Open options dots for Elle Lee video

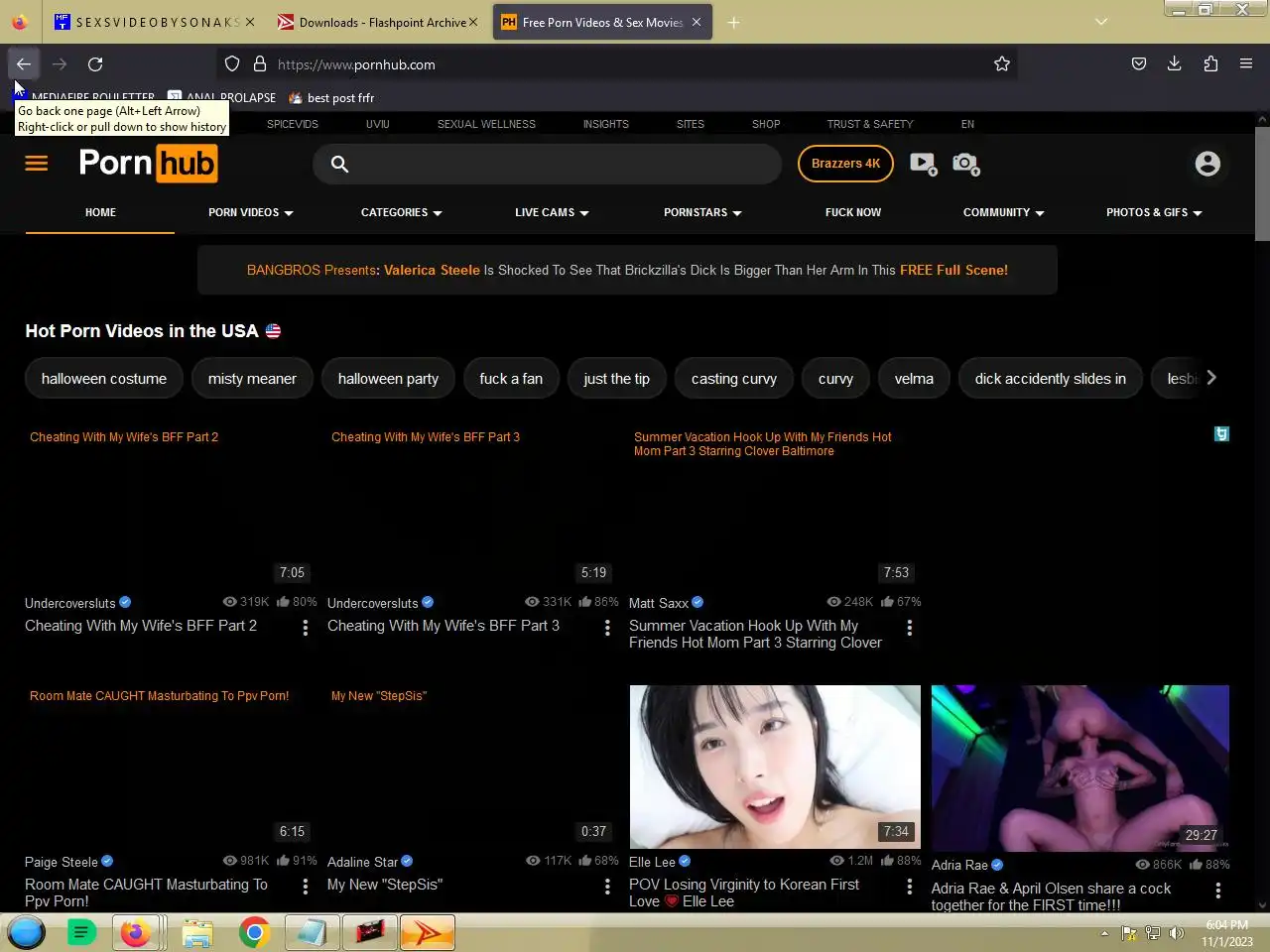pyautogui.click(x=909, y=887)
